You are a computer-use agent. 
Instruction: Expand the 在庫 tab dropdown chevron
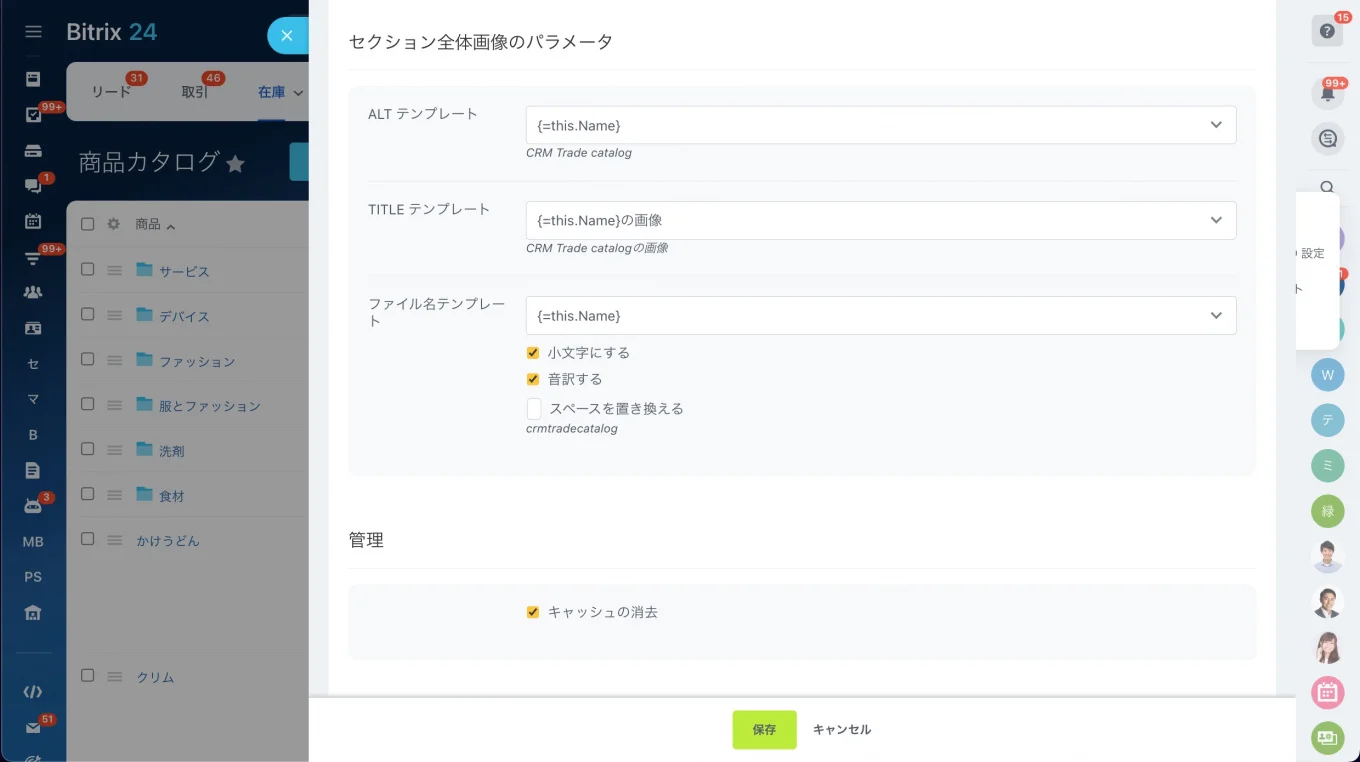297,92
